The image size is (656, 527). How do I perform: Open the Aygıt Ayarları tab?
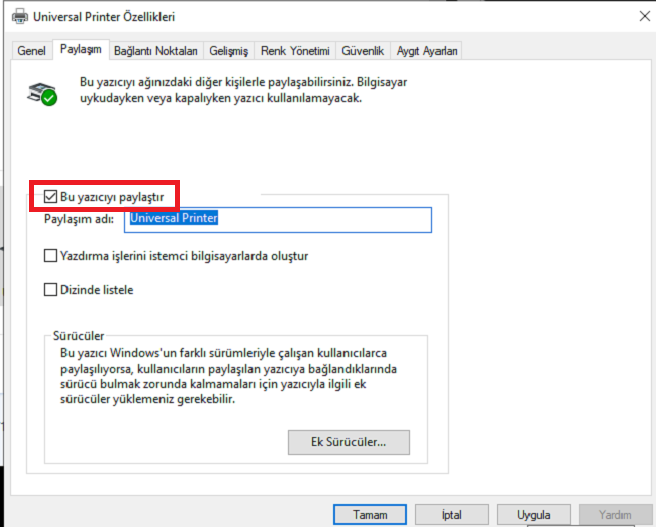(x=427, y=51)
